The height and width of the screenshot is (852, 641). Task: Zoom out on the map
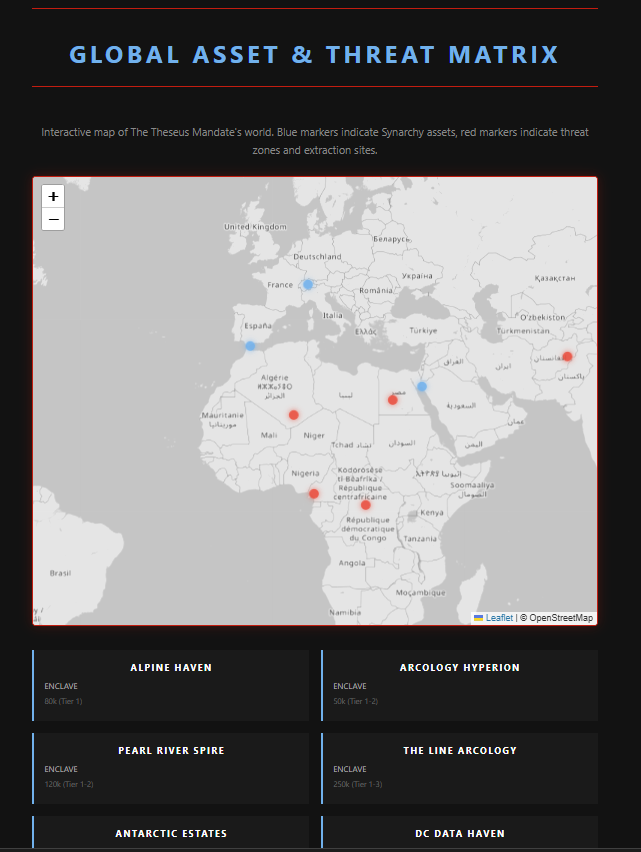[53, 219]
